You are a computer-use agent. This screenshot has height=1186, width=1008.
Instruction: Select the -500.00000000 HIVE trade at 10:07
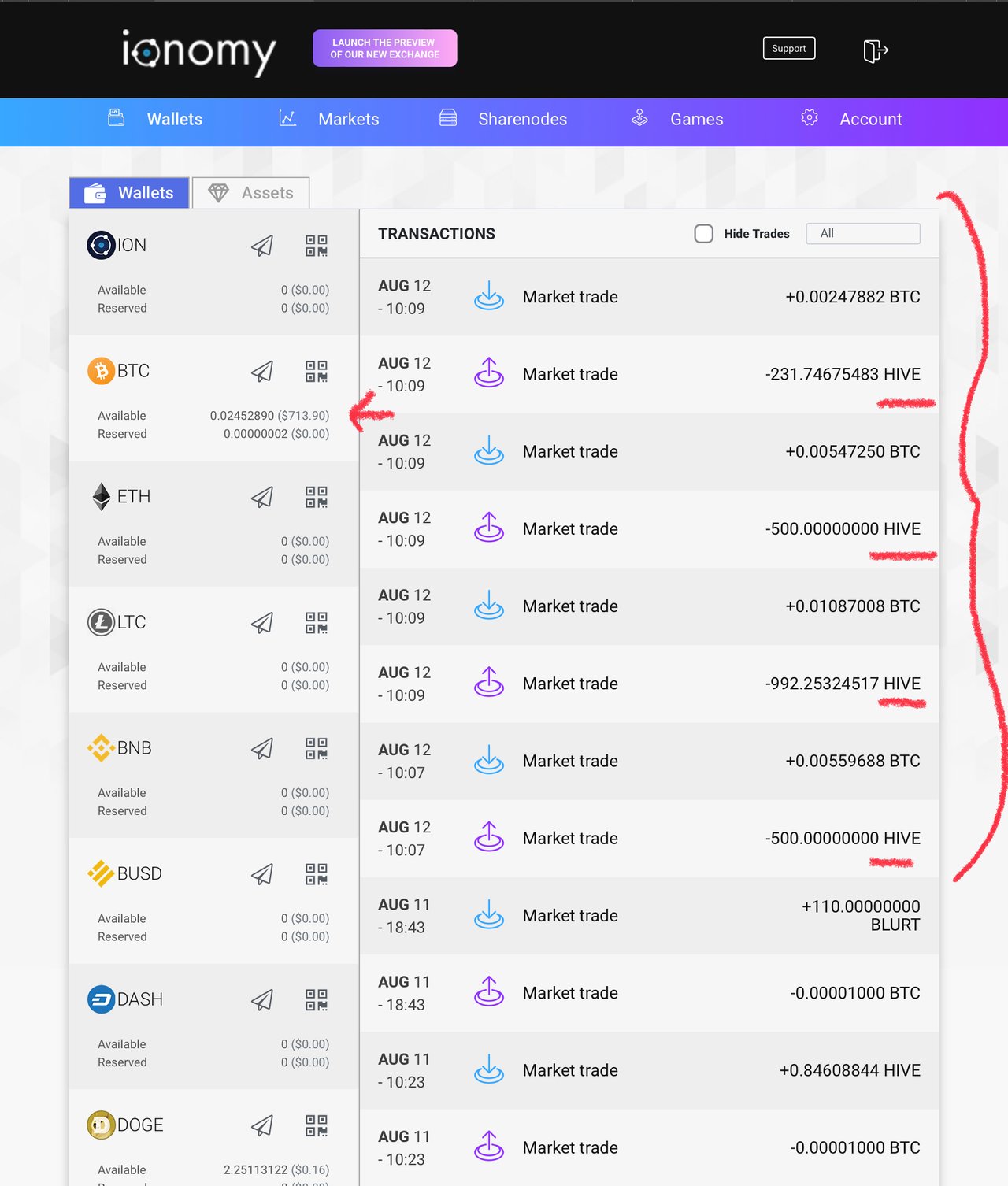pyautogui.click(x=650, y=839)
